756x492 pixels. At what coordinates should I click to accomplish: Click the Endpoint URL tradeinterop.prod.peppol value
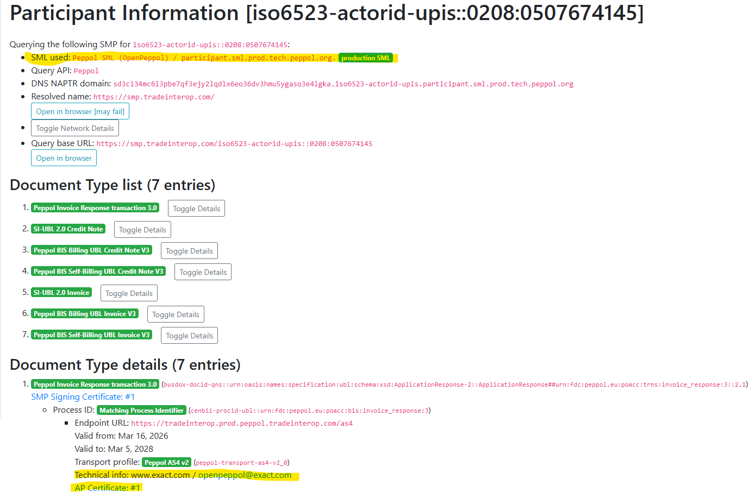242,424
